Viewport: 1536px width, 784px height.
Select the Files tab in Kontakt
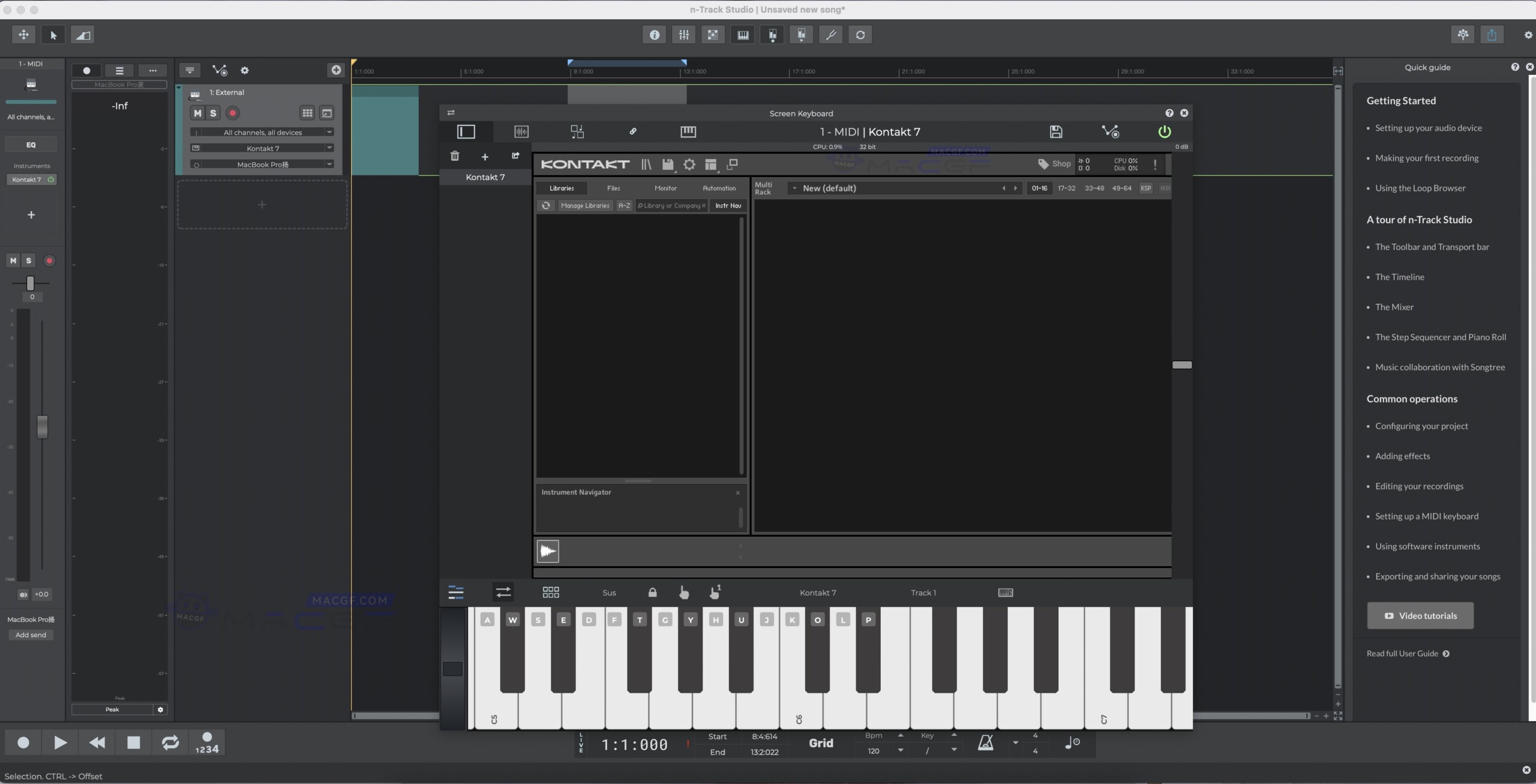click(613, 188)
